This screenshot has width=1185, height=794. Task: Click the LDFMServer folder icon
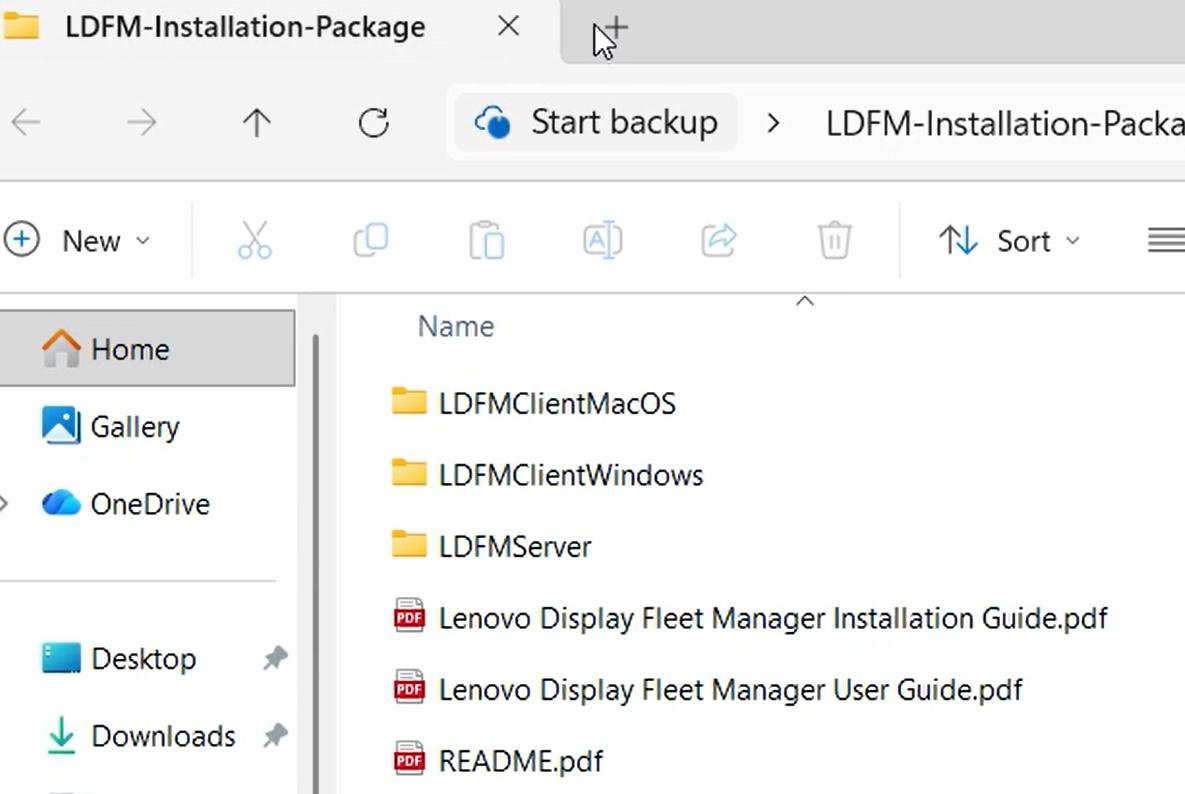(x=409, y=545)
